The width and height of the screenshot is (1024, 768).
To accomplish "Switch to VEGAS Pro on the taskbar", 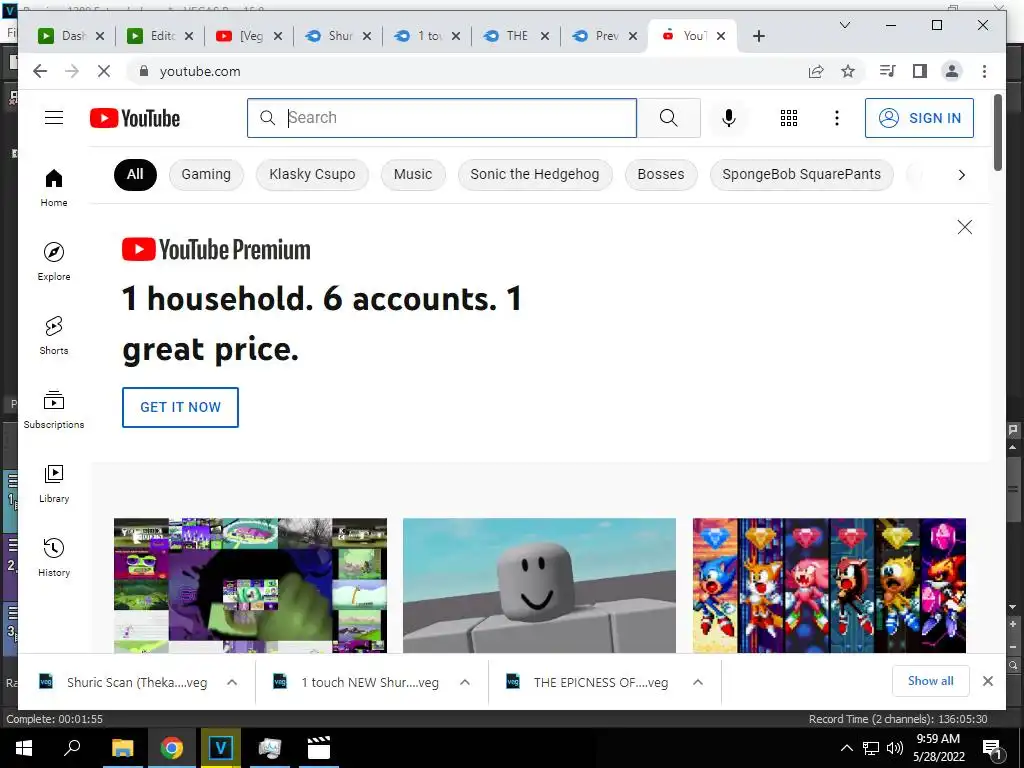I will [x=220, y=748].
